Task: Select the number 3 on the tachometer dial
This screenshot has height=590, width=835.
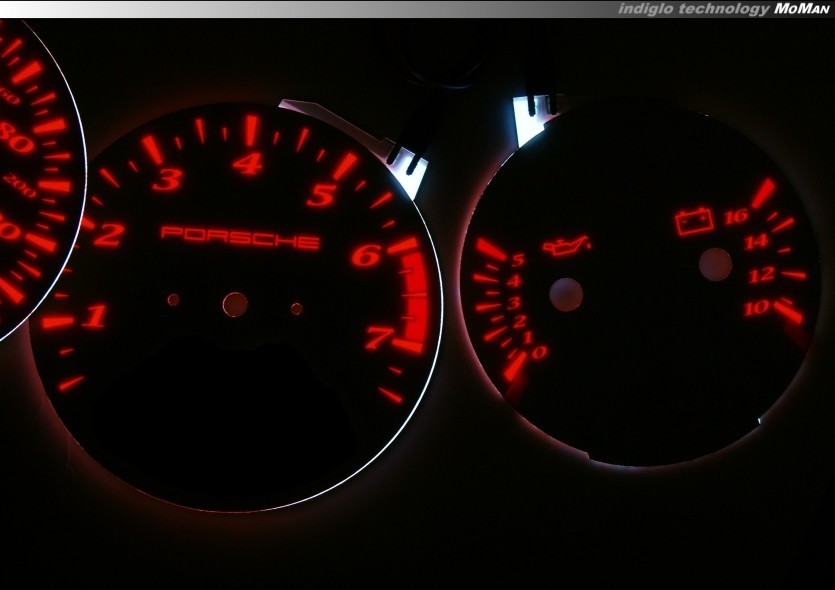Action: click(x=167, y=180)
